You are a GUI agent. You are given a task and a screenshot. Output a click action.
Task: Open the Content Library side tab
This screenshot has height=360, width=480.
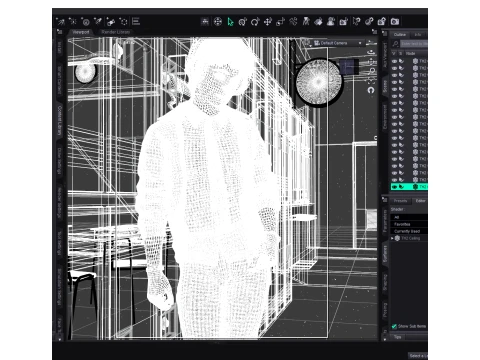(x=60, y=121)
